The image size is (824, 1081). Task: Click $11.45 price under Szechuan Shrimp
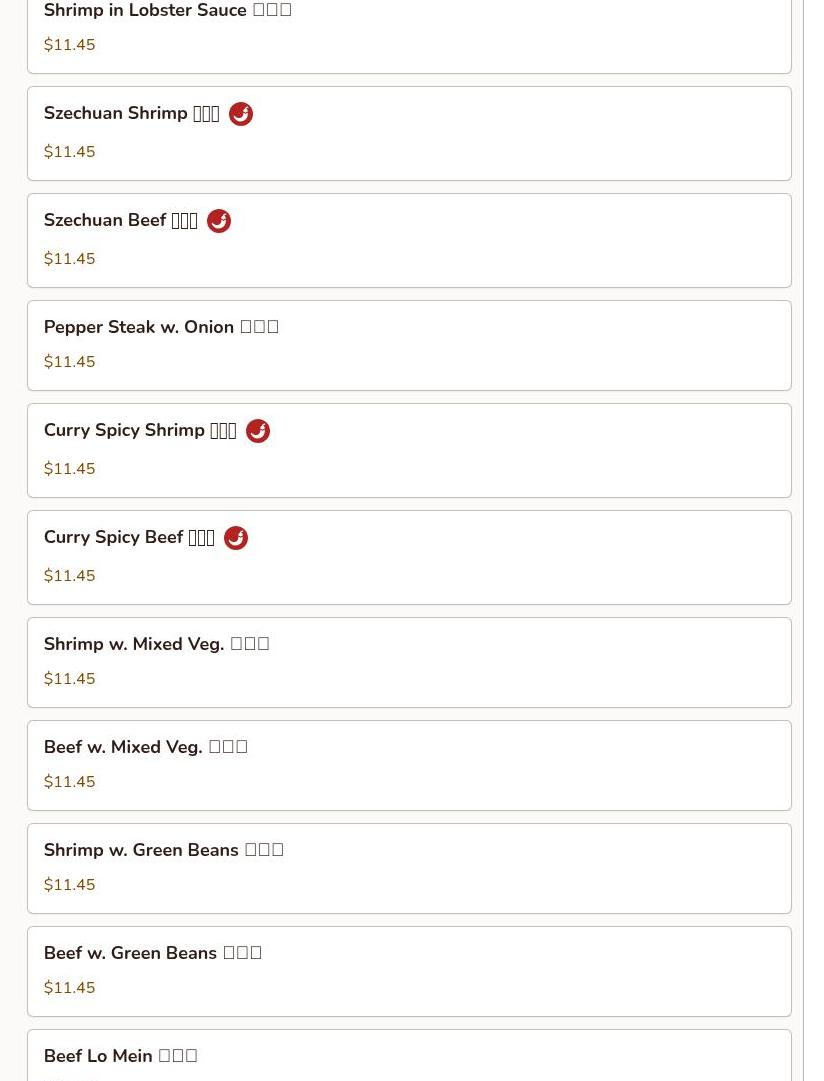(69, 152)
